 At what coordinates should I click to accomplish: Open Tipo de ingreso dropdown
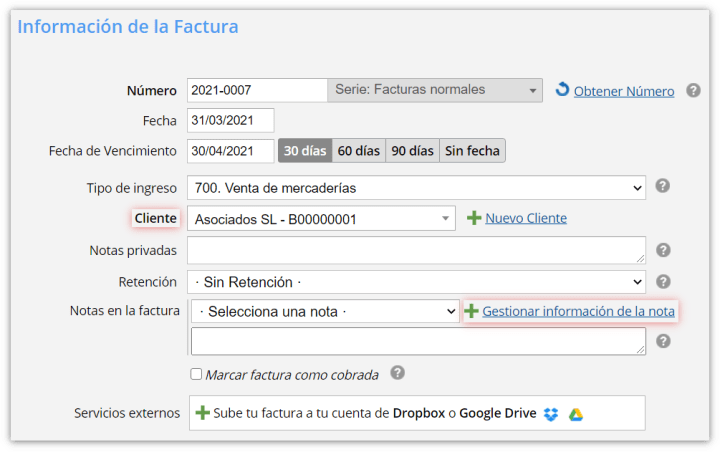(416, 187)
